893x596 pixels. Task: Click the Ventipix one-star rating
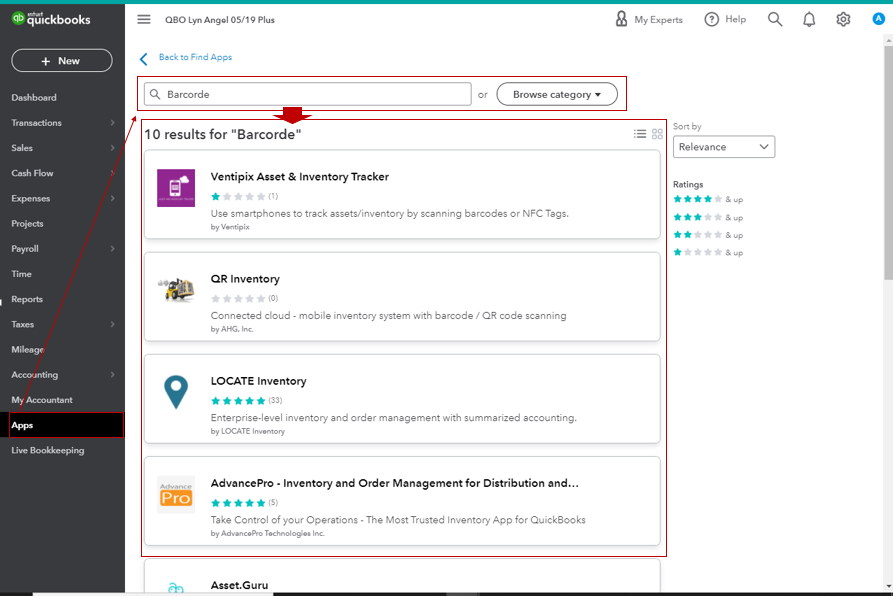pyautogui.click(x=238, y=196)
